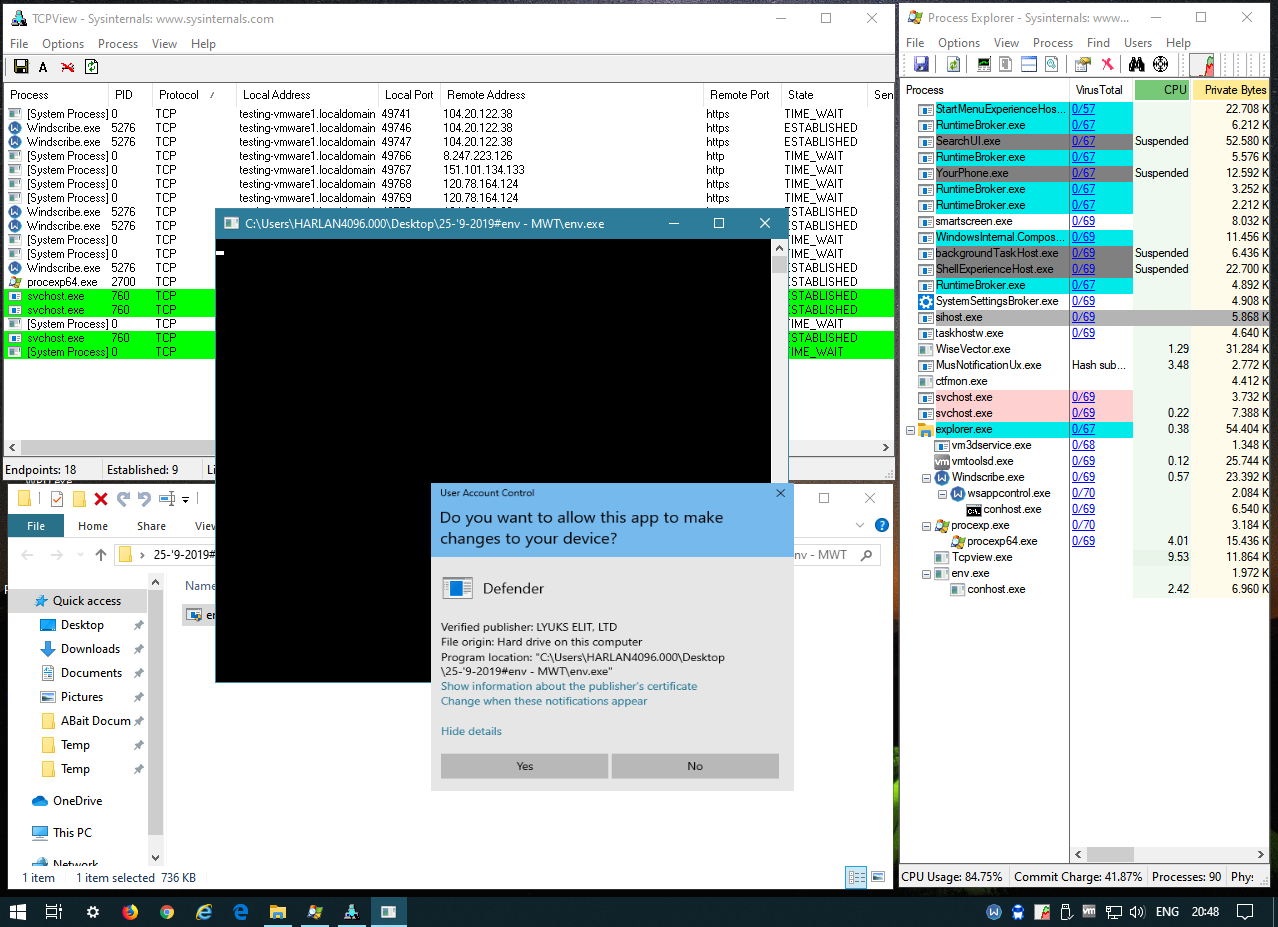1278x927 pixels.
Task: Open Share tab in File Explorer ribbon
Action: click(x=152, y=526)
